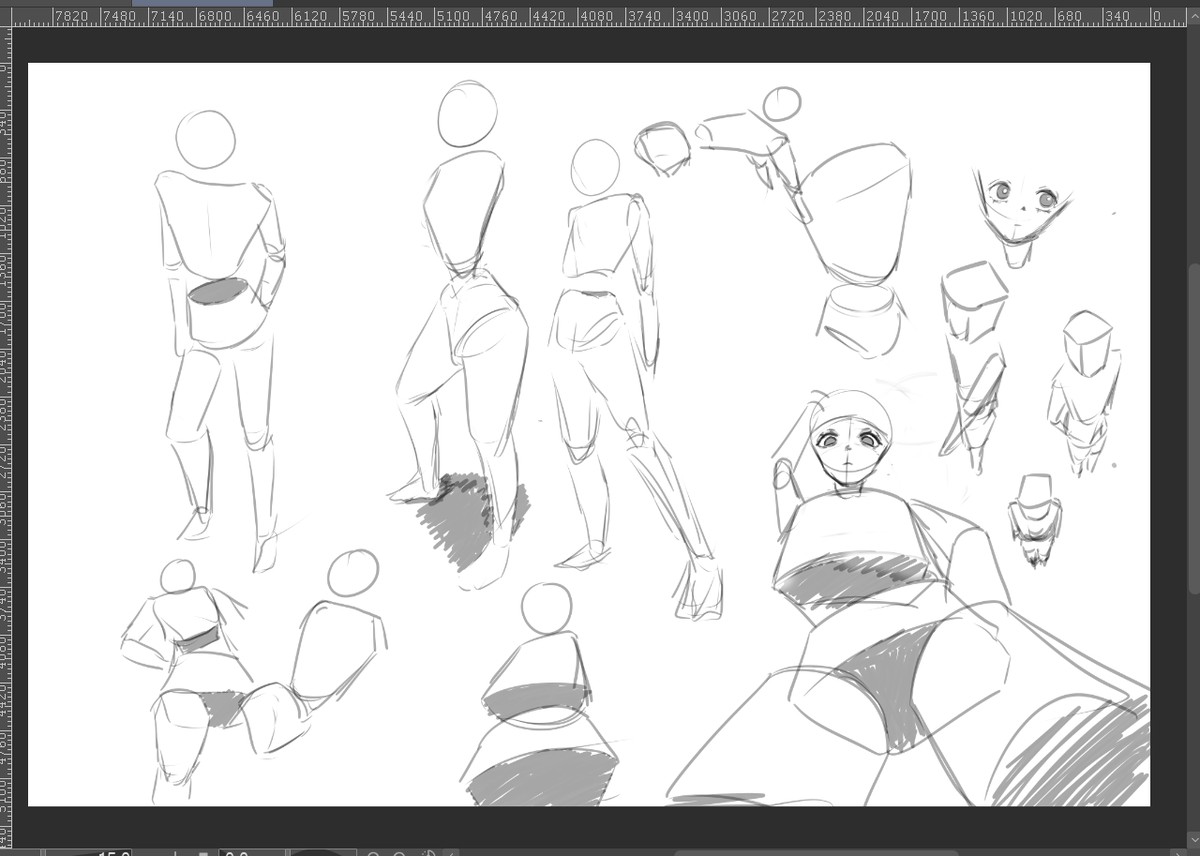Click the horizontal ruler at mark 5780

click(x=358, y=16)
